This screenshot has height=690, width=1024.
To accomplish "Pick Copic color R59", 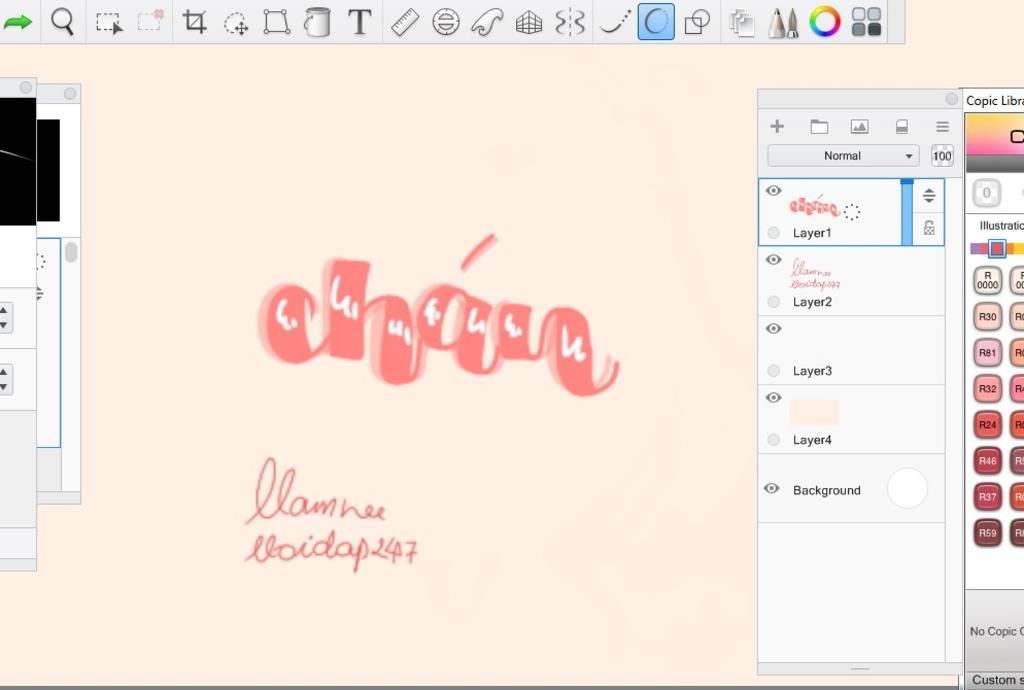I will click(987, 533).
